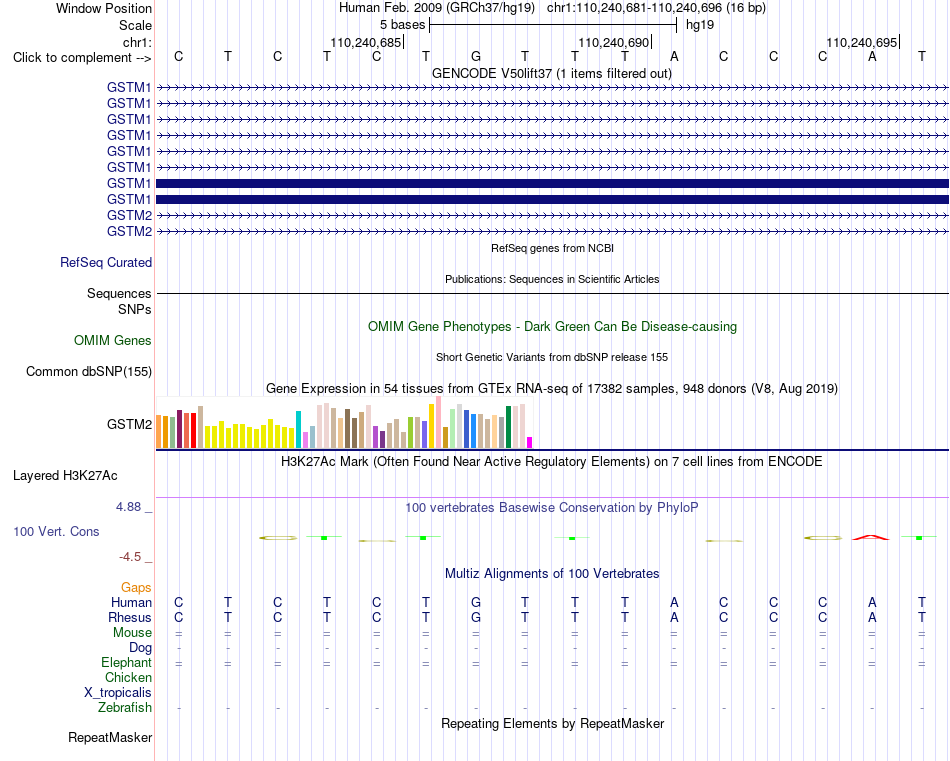Image resolution: width=950 pixels, height=761 pixels.
Task: Select the Dog alignment row label
Action: pos(140,648)
